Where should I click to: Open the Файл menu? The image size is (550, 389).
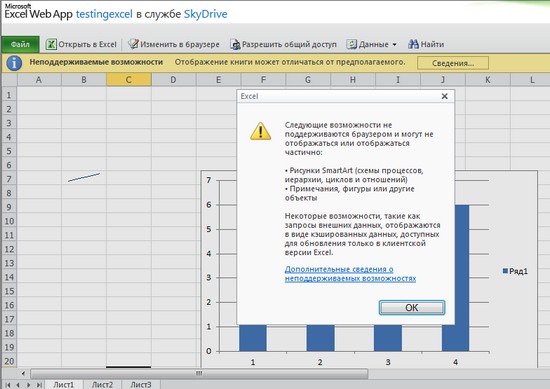(x=20, y=45)
